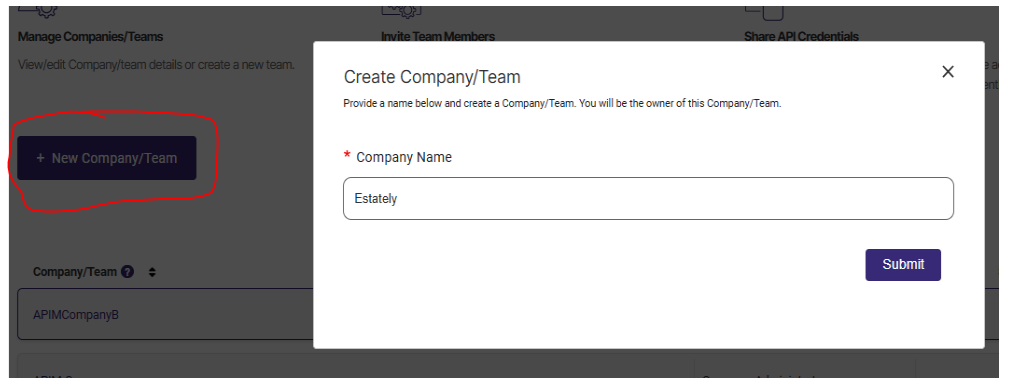Screen dimensions: 1010x392
Task: Click the plus icon on New Company/Team
Action: 40,158
